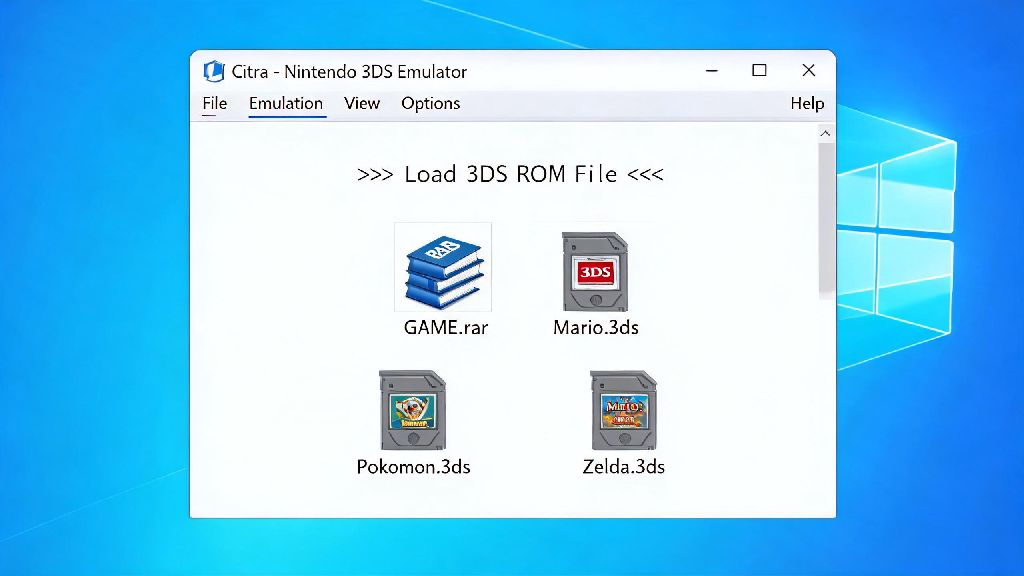Select the Mario.3ds cartridge icon
Image resolution: width=1024 pixels, height=576 pixels.
595,271
